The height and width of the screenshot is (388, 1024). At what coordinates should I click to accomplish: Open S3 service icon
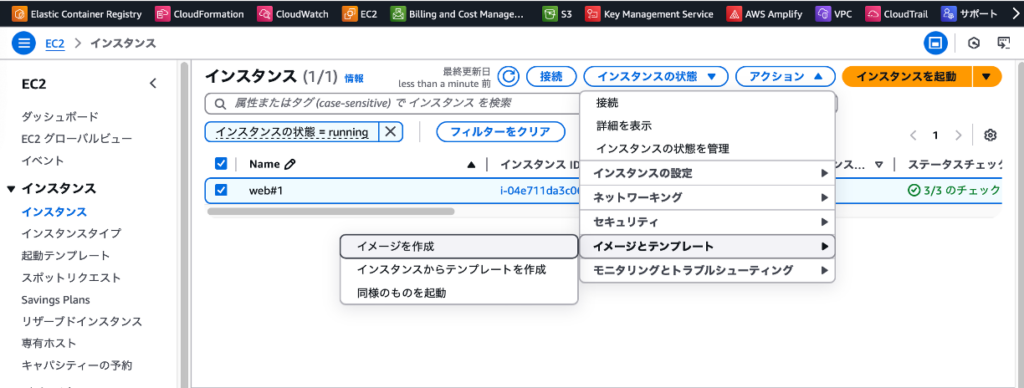pyautogui.click(x=550, y=13)
